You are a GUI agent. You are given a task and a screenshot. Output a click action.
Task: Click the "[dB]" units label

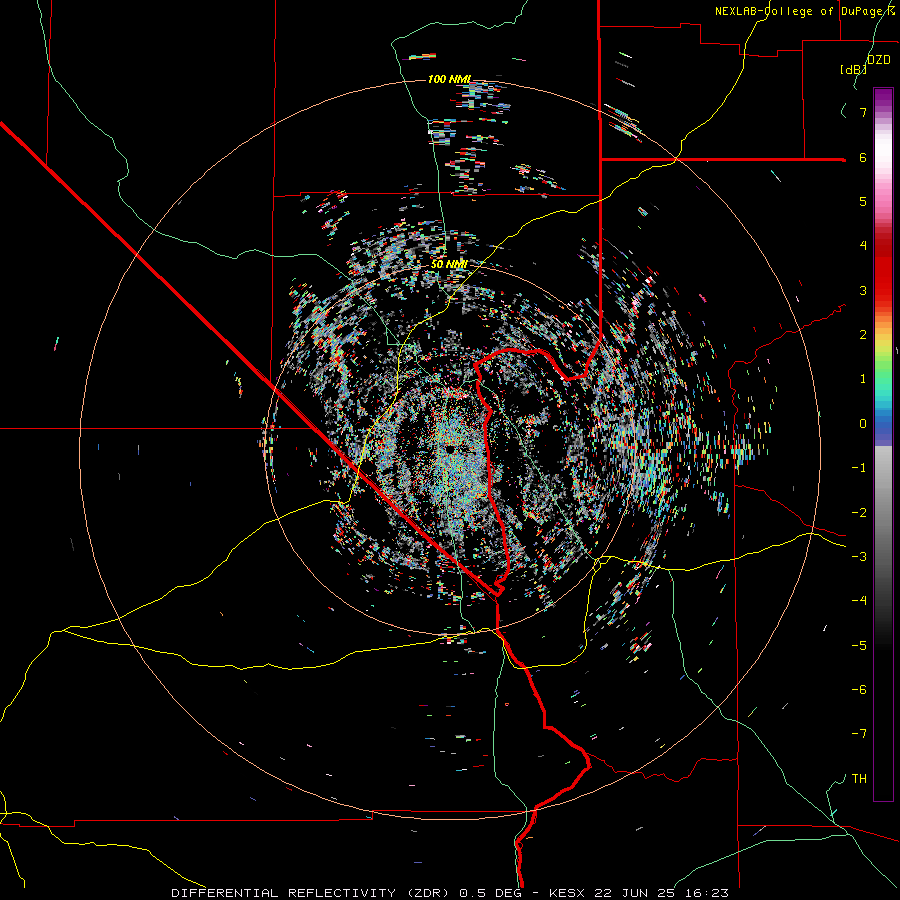click(x=853, y=70)
